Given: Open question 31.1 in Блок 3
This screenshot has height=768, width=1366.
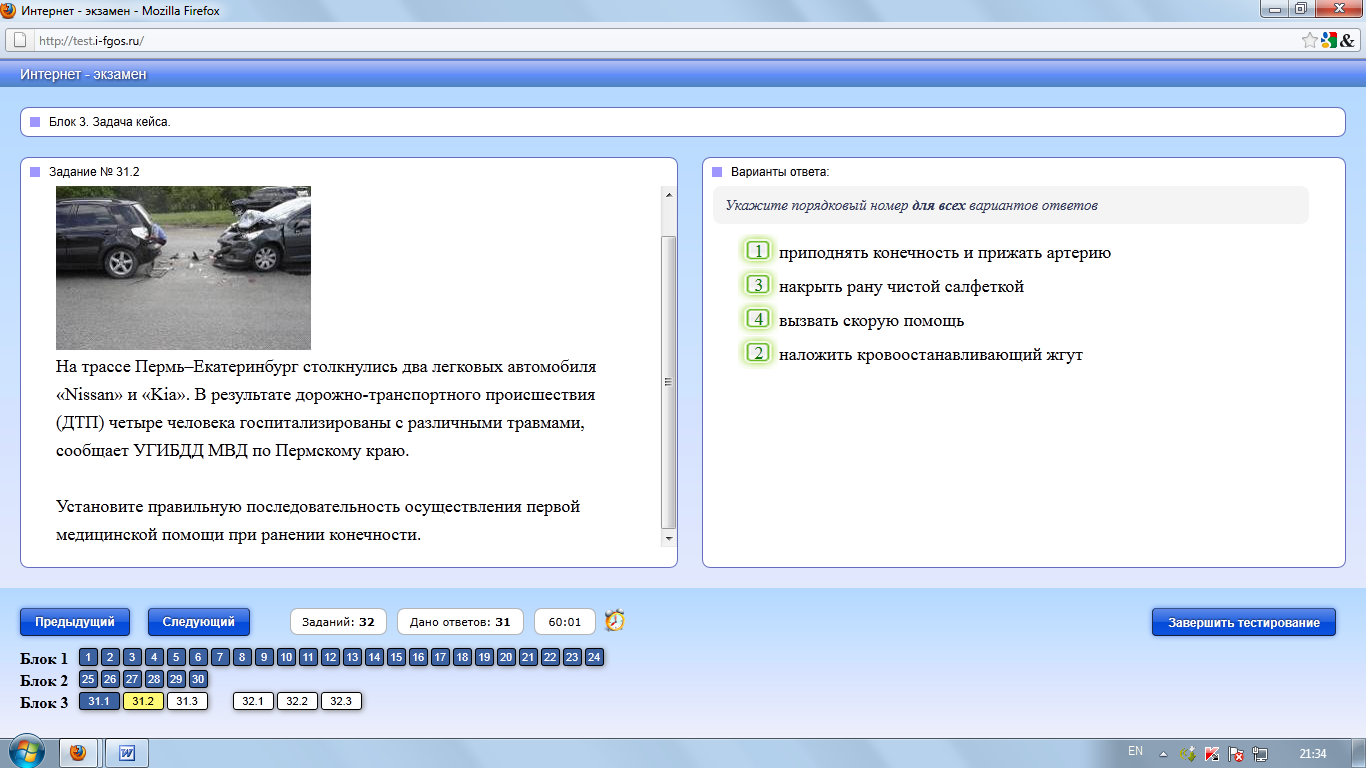Looking at the screenshot, I should pos(99,701).
